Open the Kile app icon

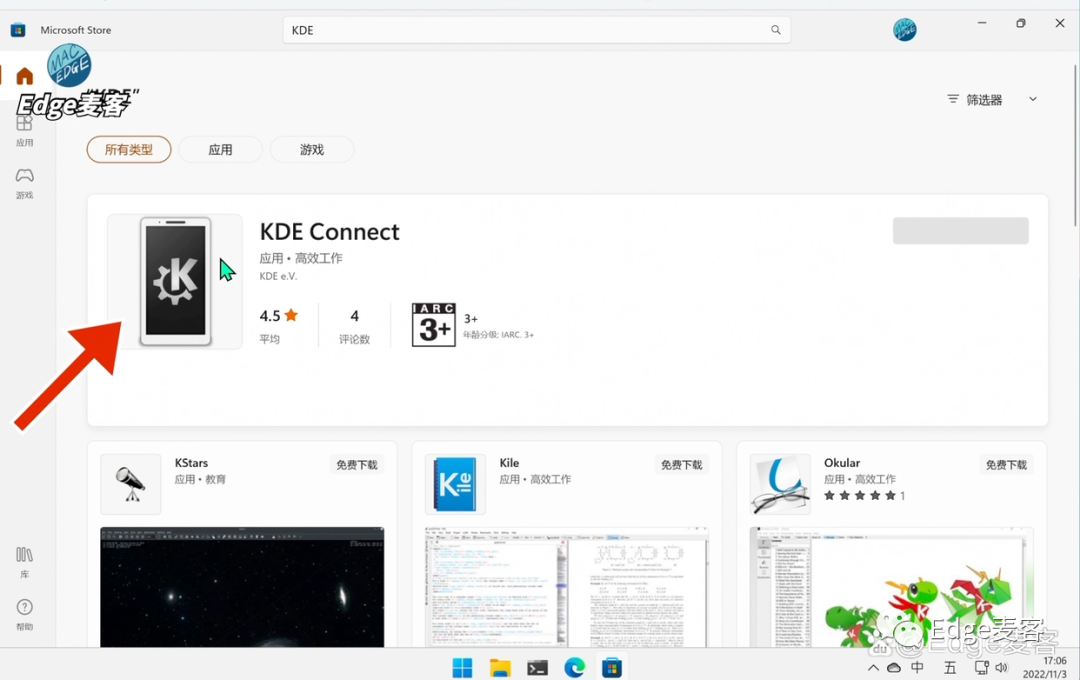[455, 484]
